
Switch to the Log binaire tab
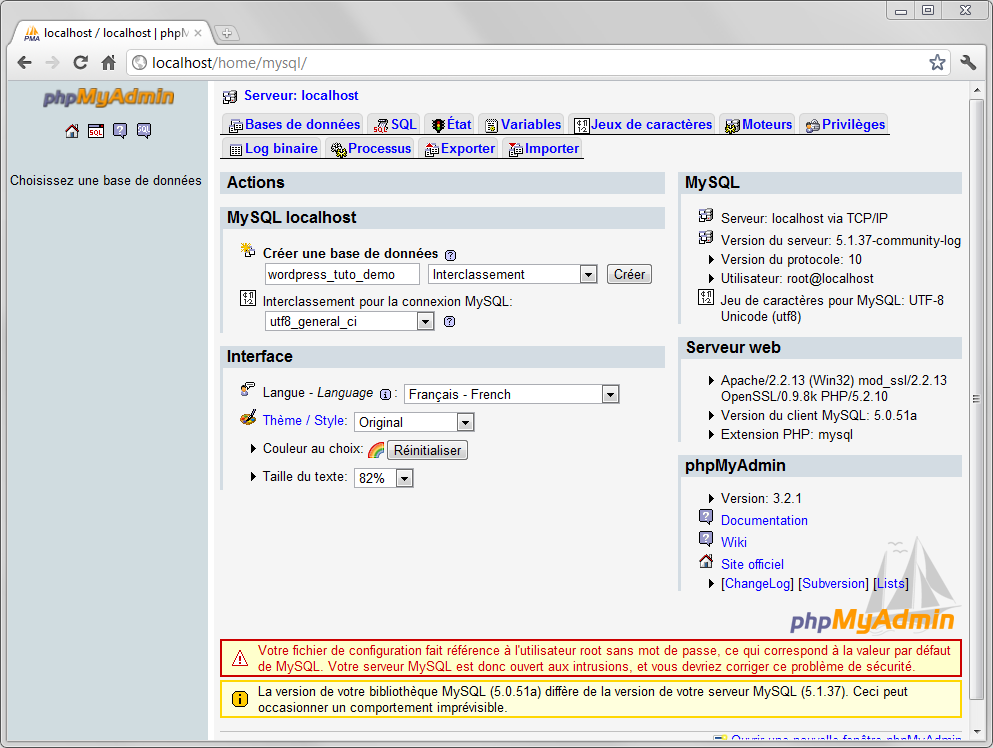(x=273, y=149)
